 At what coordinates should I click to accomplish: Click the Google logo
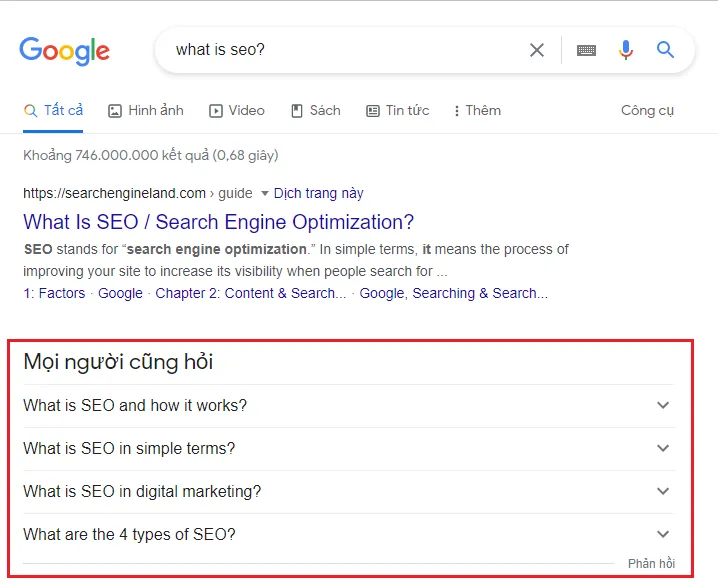tap(64, 51)
